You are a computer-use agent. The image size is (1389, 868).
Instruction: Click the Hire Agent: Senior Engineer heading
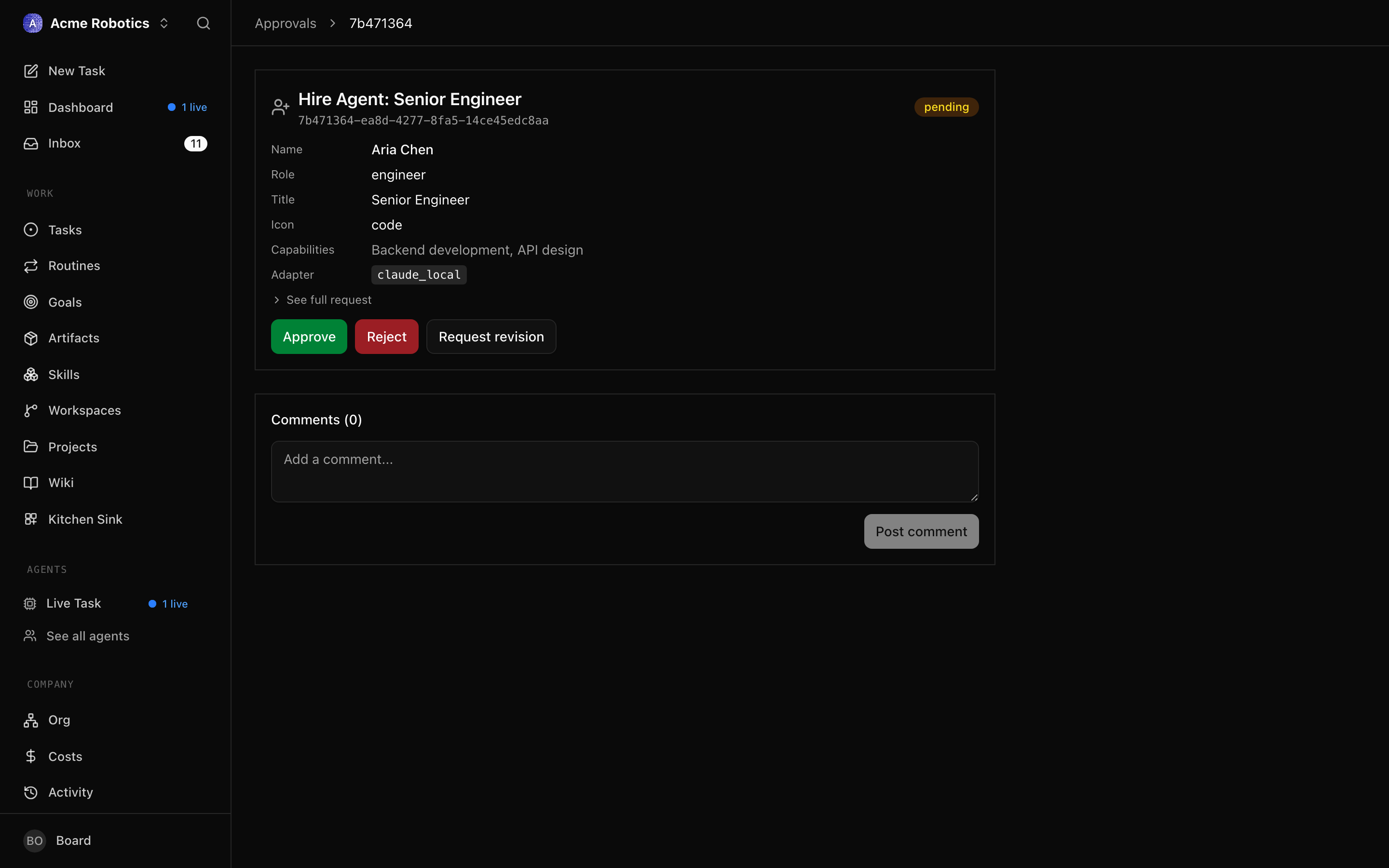(409, 99)
